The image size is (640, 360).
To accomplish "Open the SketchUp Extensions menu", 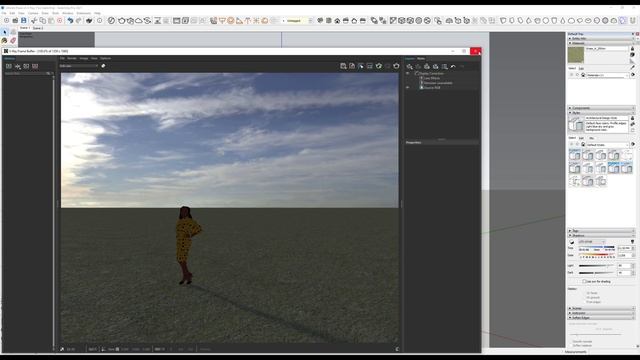I will pyautogui.click(x=84, y=13).
